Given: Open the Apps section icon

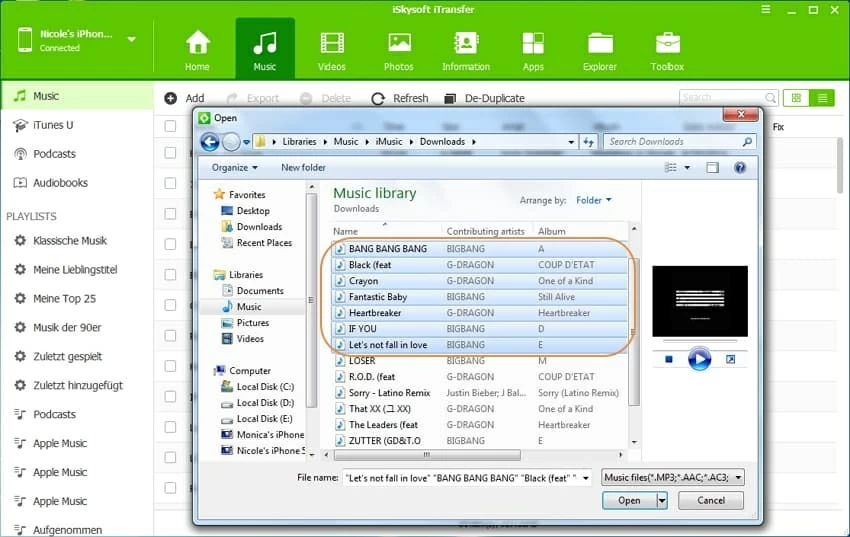Looking at the screenshot, I should pyautogui.click(x=533, y=44).
